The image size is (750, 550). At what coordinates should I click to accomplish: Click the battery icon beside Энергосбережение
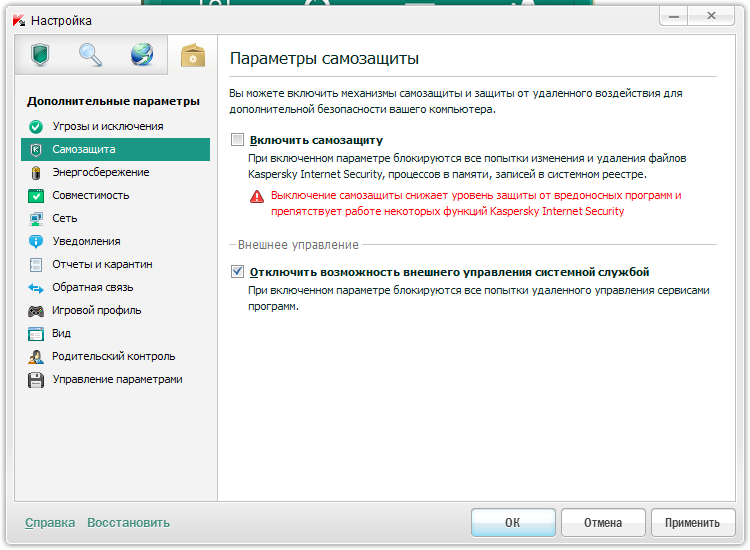36,173
